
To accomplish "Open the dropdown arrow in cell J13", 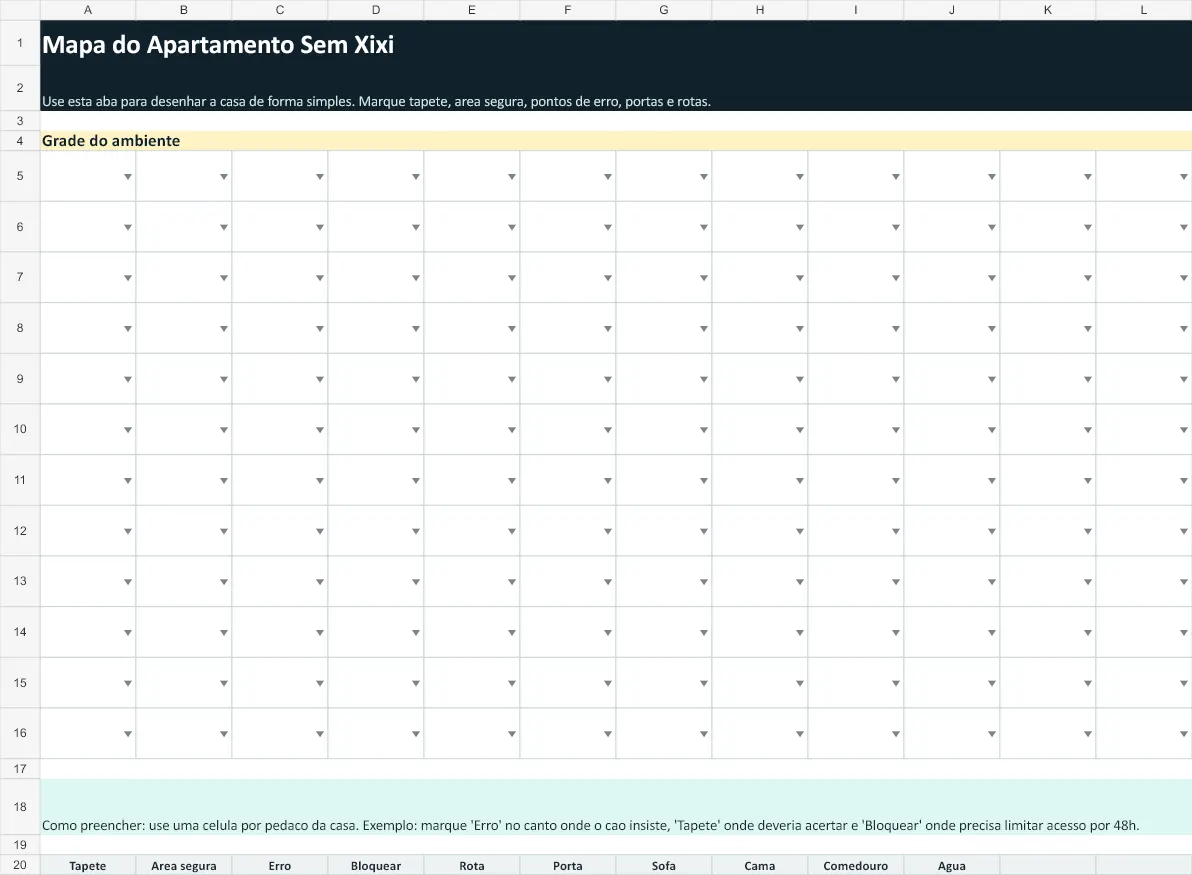I will tap(991, 582).
